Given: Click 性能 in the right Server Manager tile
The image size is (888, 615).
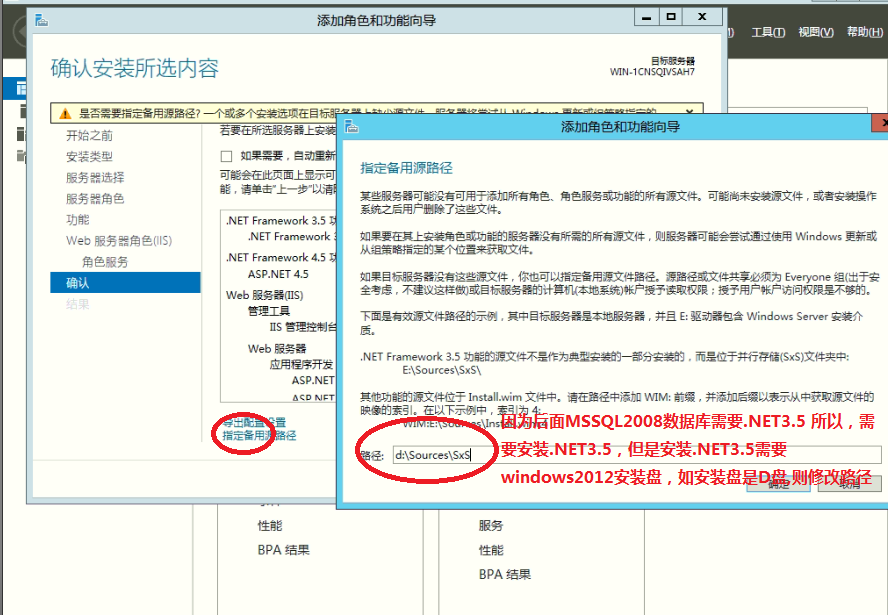Looking at the screenshot, I should click(x=491, y=550).
